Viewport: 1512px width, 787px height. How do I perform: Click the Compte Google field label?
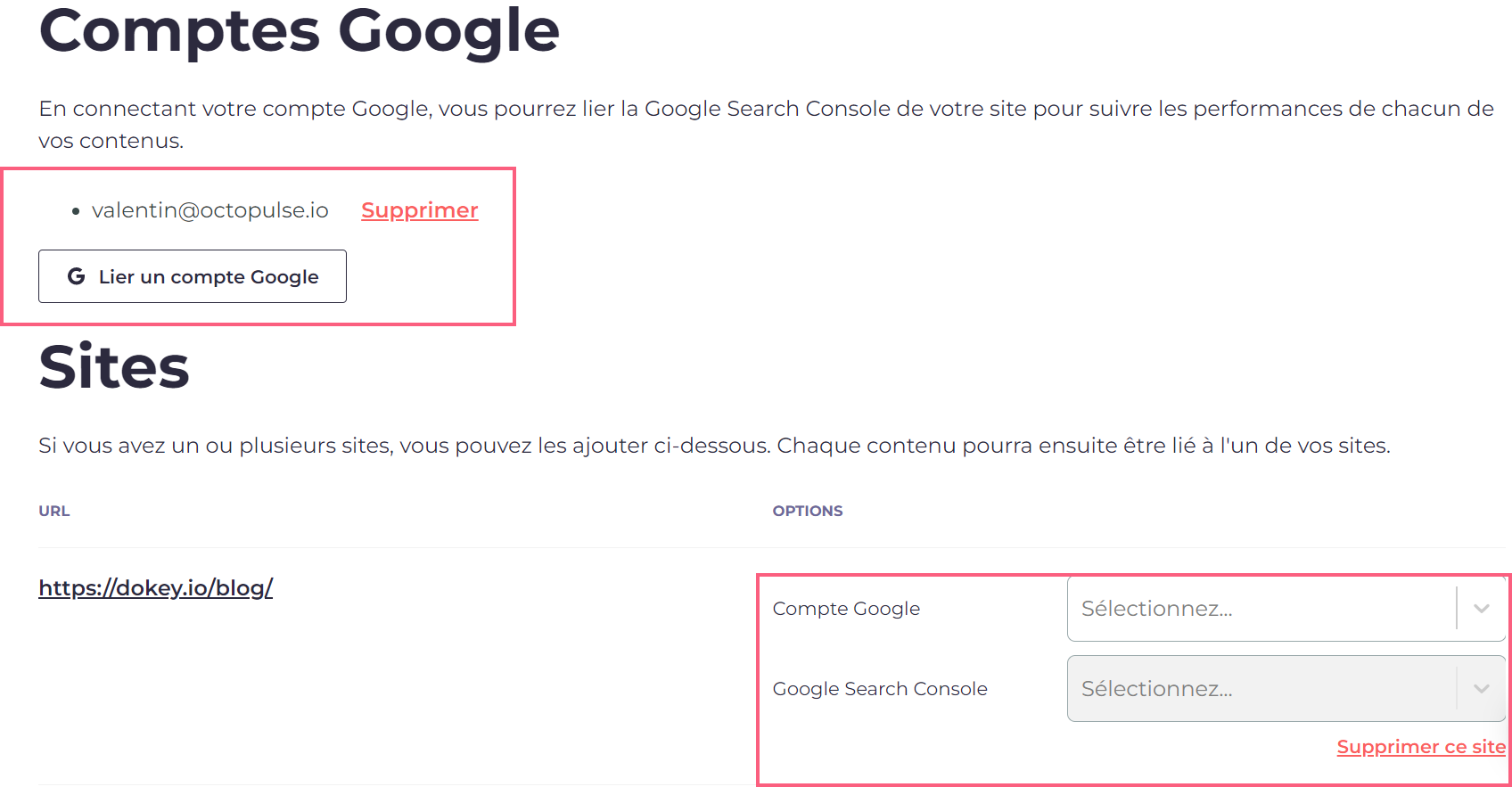pos(846,609)
